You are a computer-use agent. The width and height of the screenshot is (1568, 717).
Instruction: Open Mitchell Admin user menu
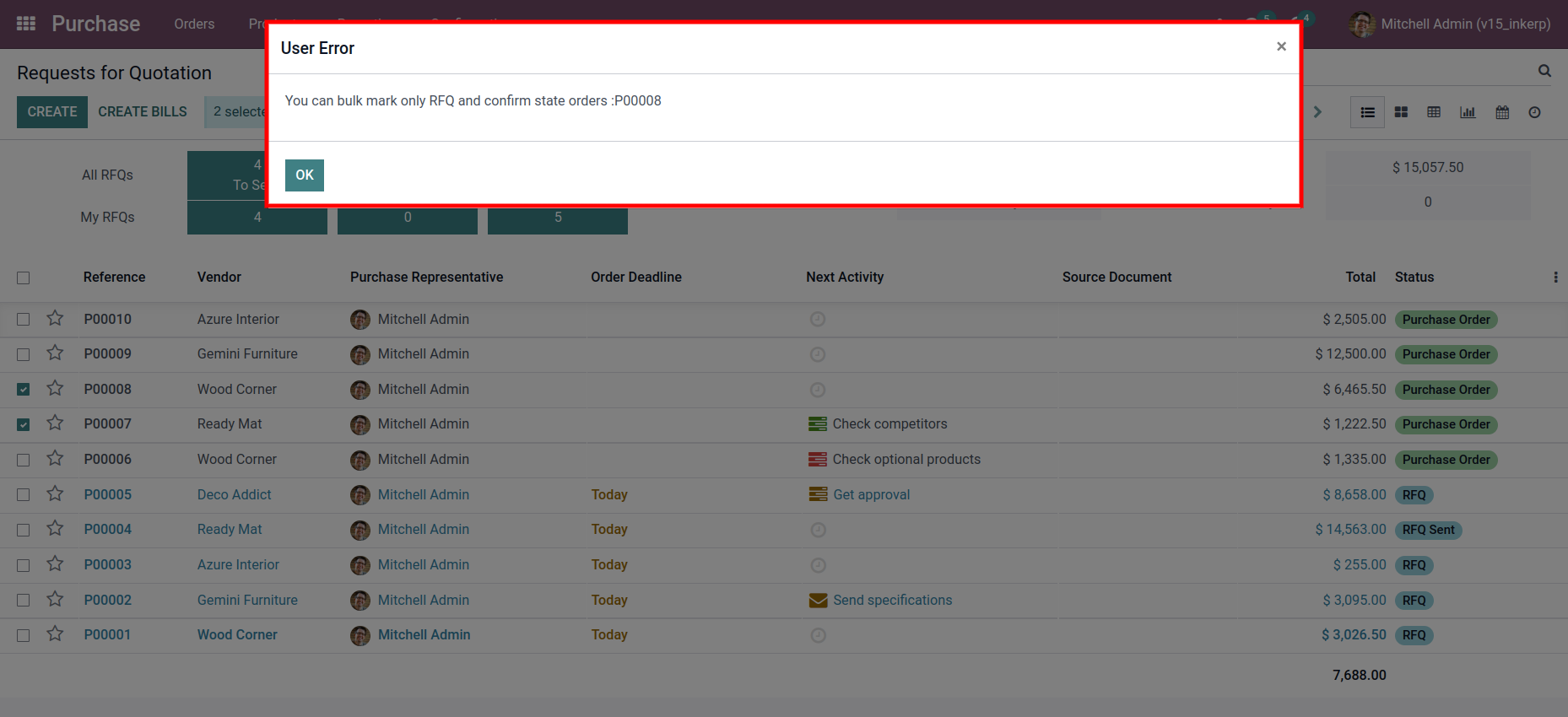pyautogui.click(x=1449, y=24)
